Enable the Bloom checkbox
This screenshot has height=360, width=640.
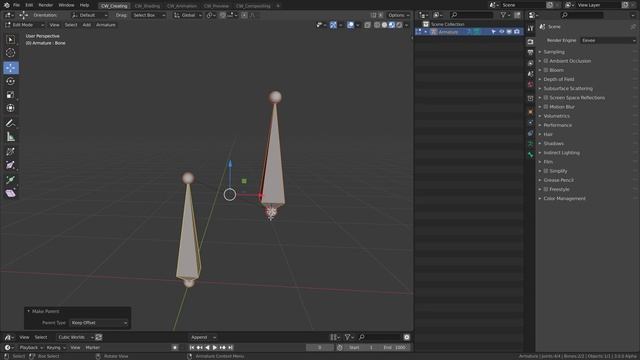click(546, 70)
